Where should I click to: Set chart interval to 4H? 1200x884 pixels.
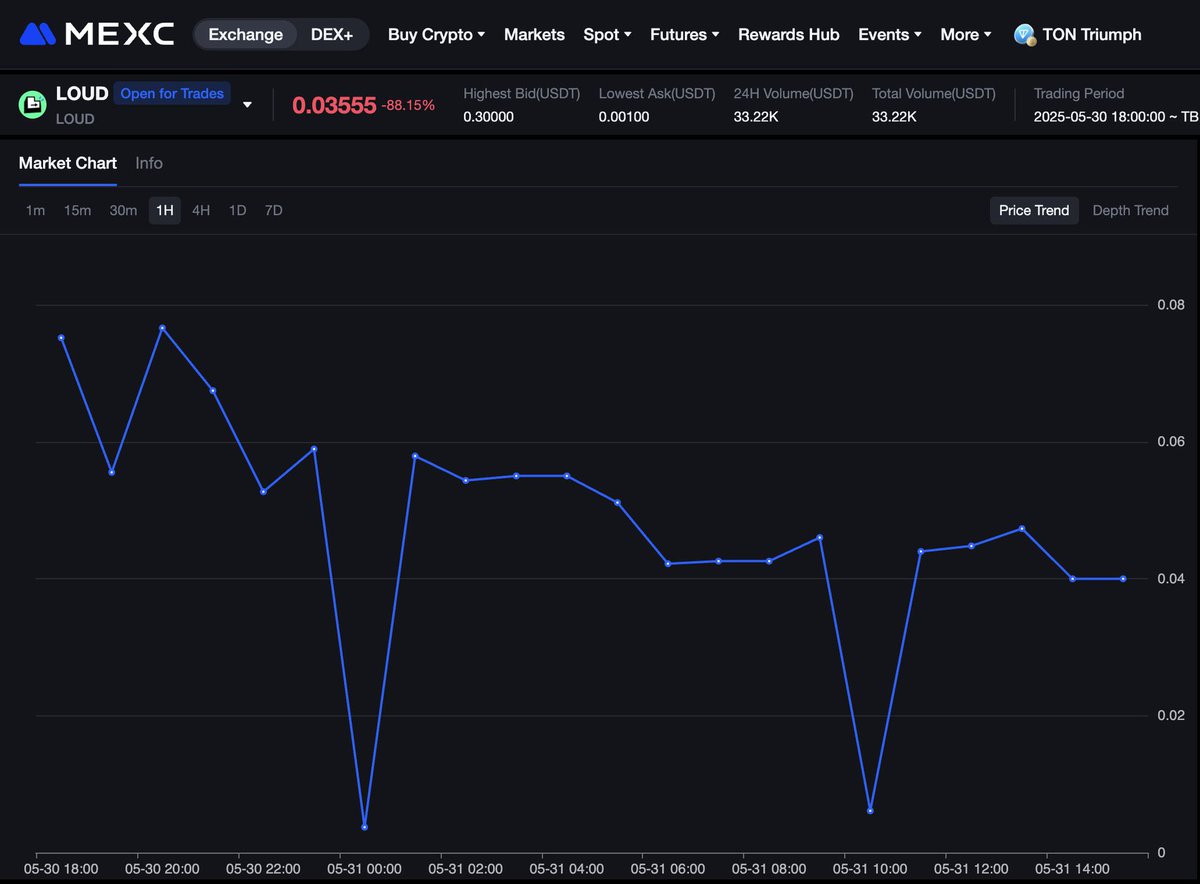[x=201, y=210]
